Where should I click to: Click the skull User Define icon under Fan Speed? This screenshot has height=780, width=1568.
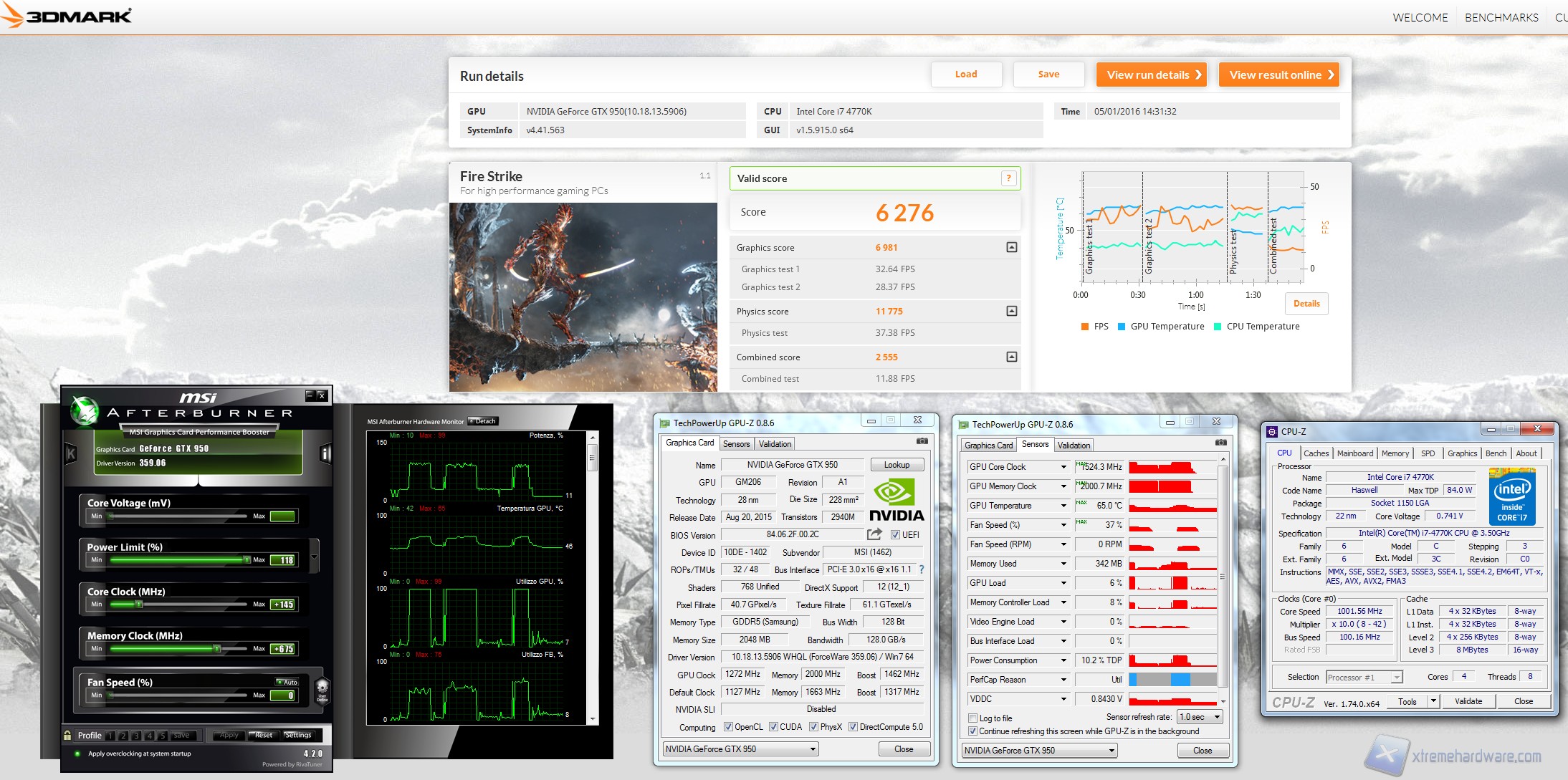click(x=324, y=689)
